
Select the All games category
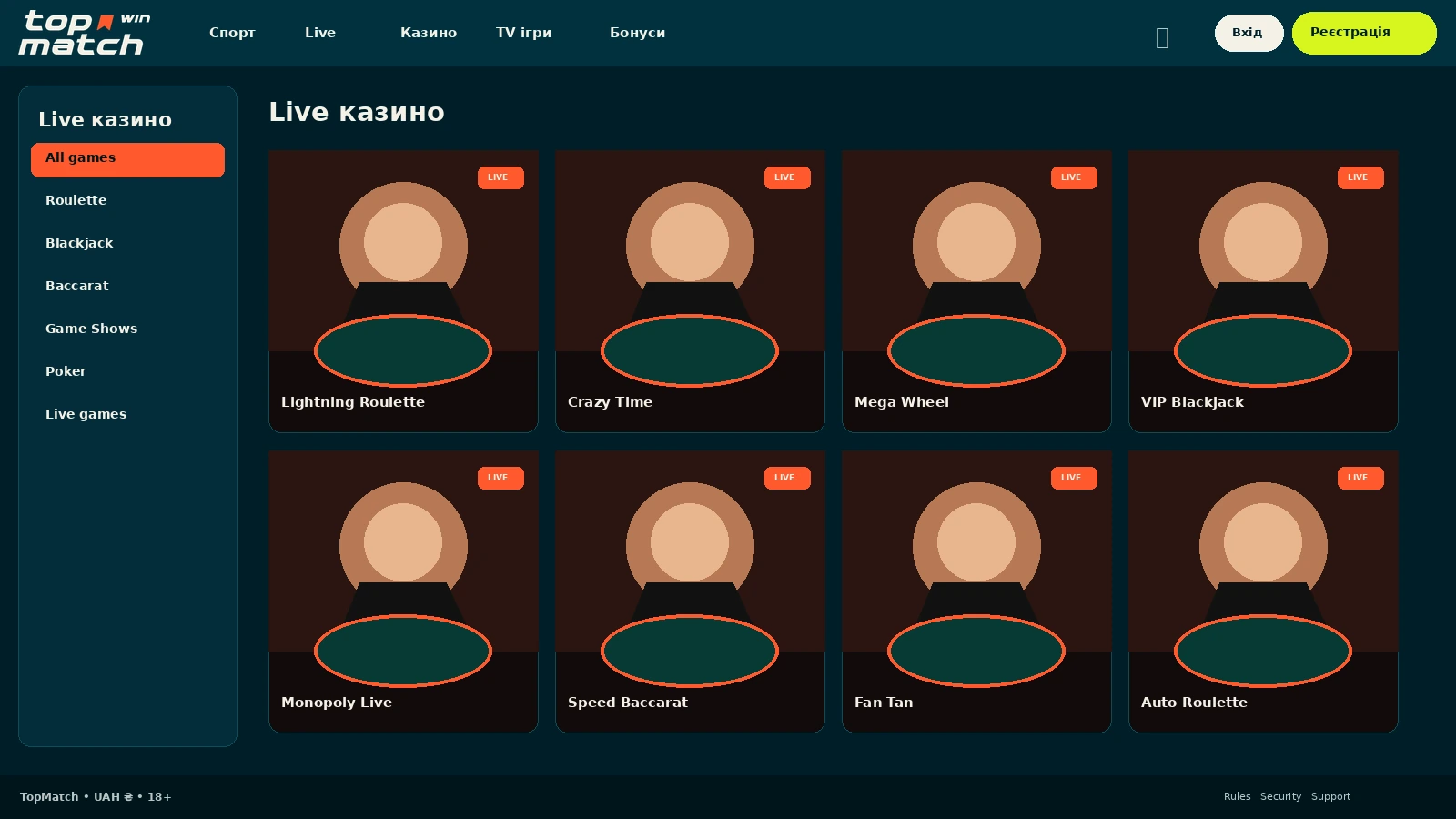tap(127, 159)
